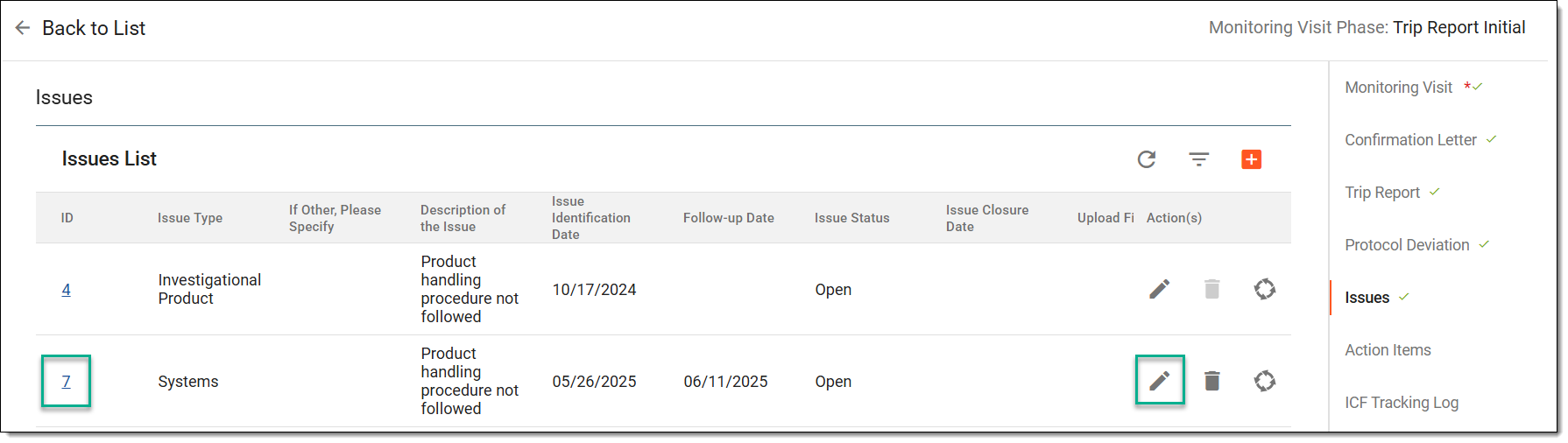Viewport: 1568px width, 443px height.
Task: Select Issues in side navigation
Action: click(x=1367, y=298)
